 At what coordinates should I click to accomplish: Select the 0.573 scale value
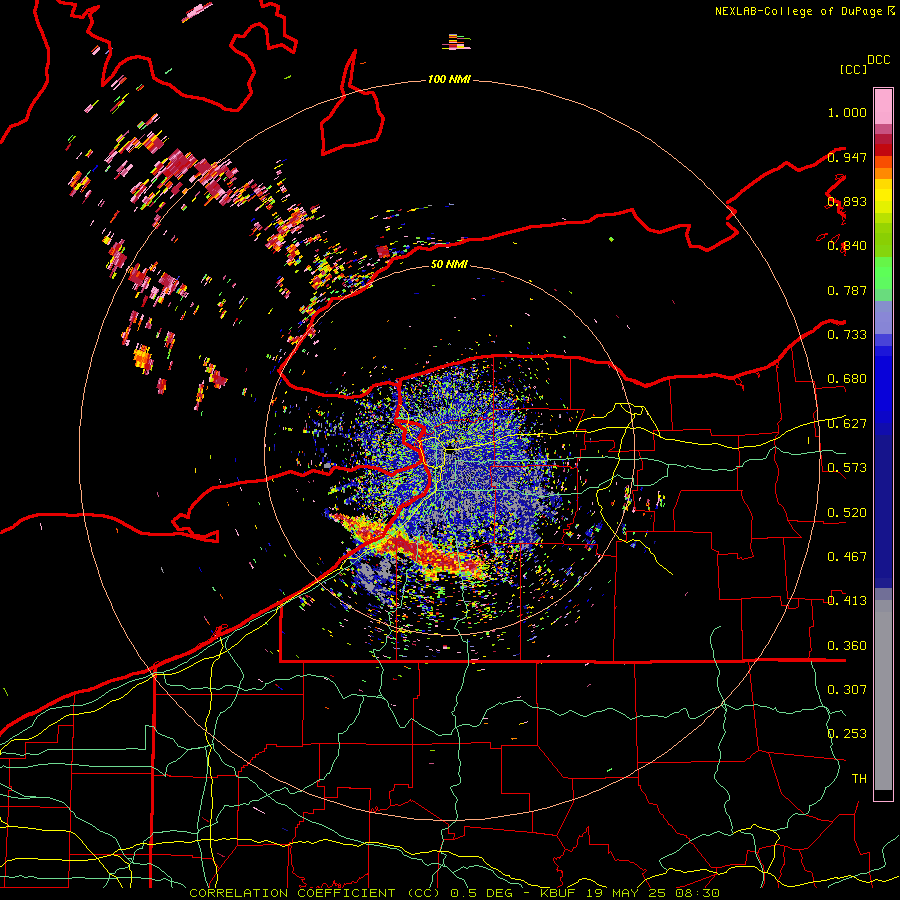tap(847, 468)
